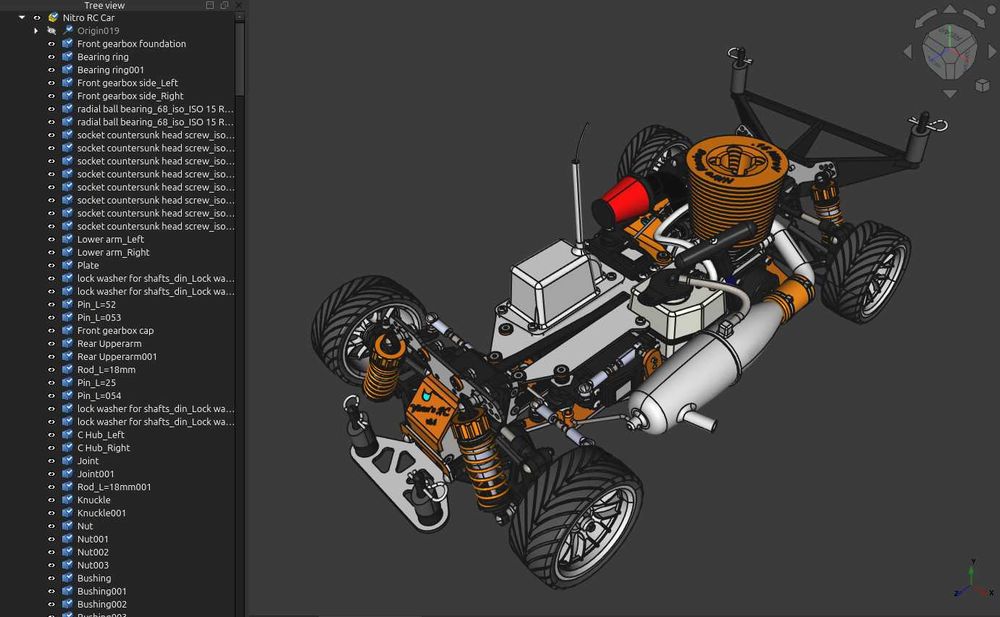Select the C Hub_Right part
This screenshot has height=617, width=1000.
103,448
